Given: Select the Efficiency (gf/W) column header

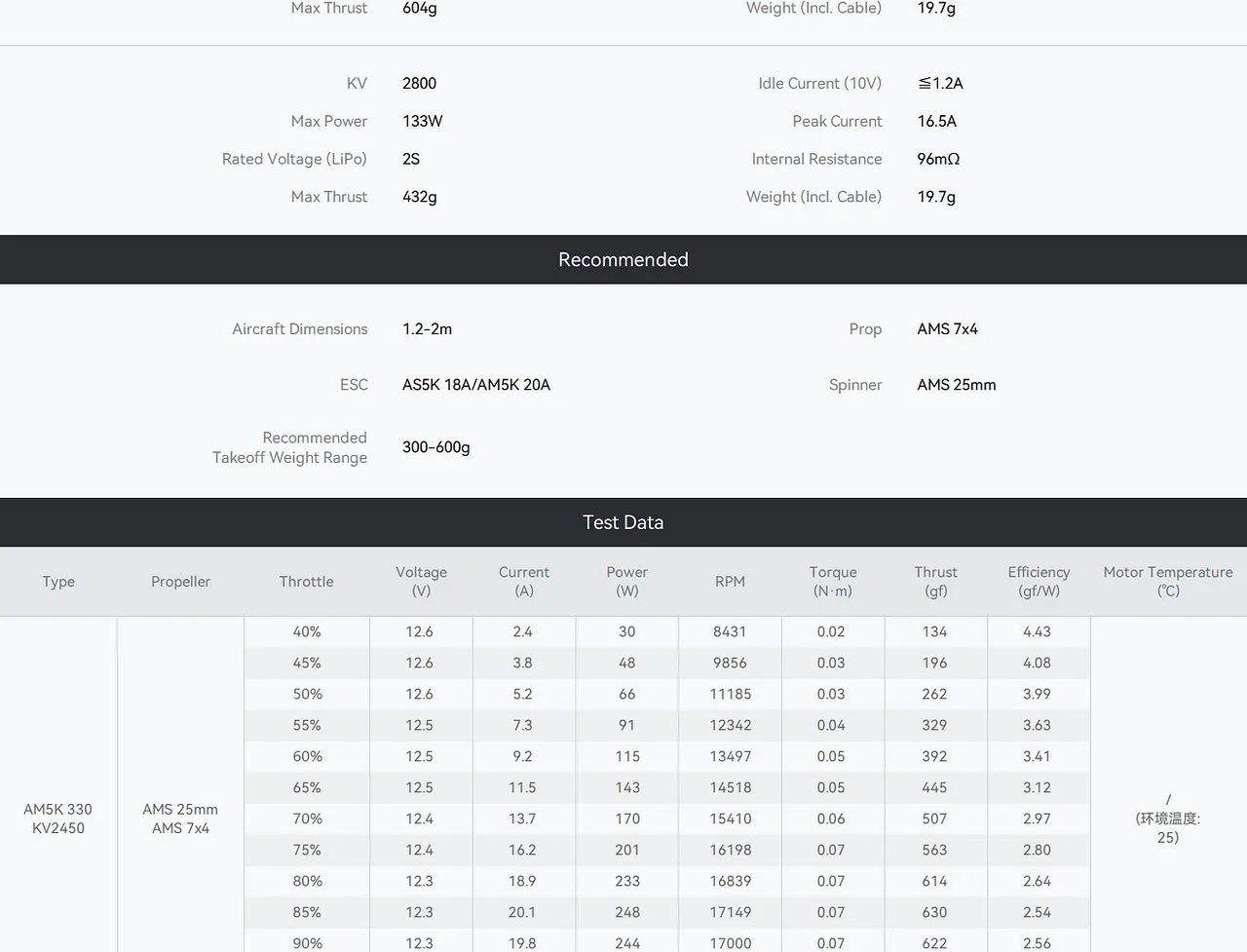Looking at the screenshot, I should point(1039,582).
